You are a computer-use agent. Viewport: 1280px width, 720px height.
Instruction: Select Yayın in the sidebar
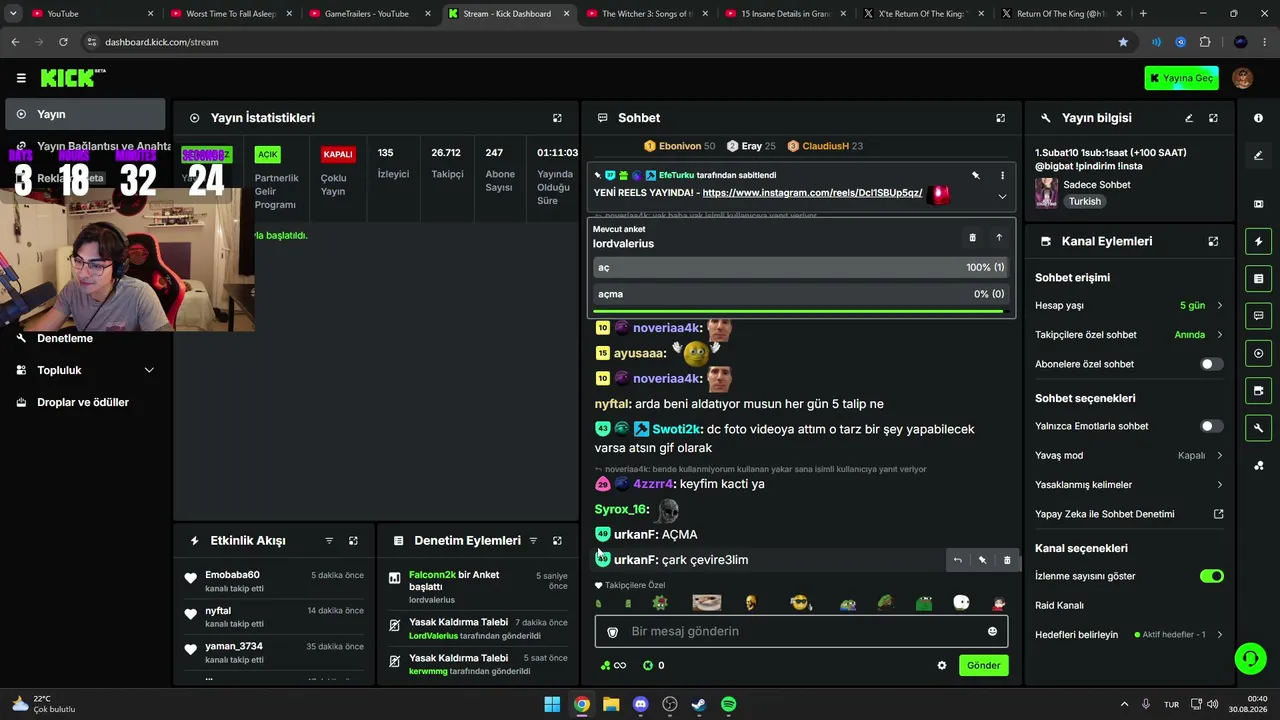click(x=85, y=114)
